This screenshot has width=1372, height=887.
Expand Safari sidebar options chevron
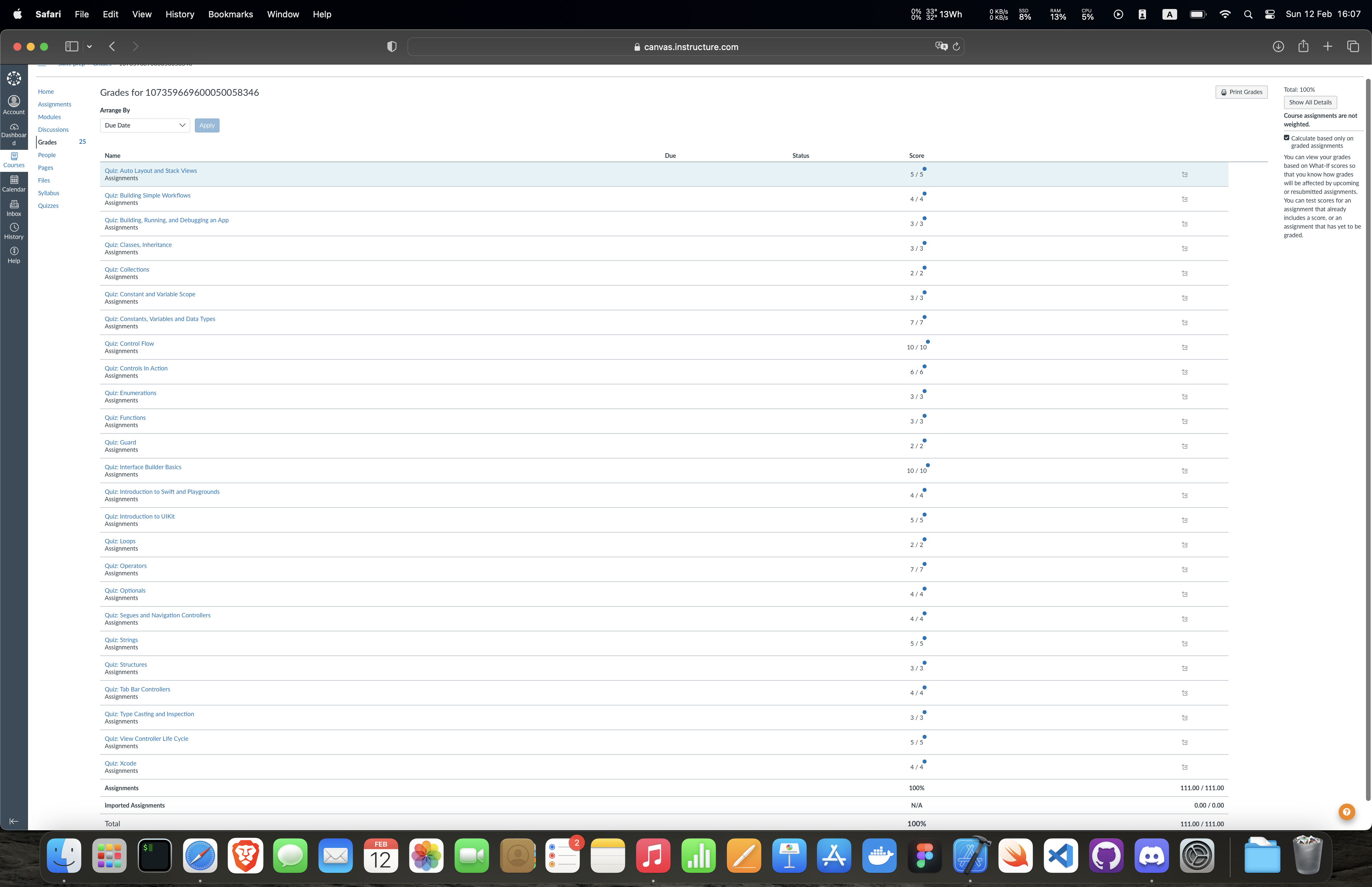coord(89,47)
